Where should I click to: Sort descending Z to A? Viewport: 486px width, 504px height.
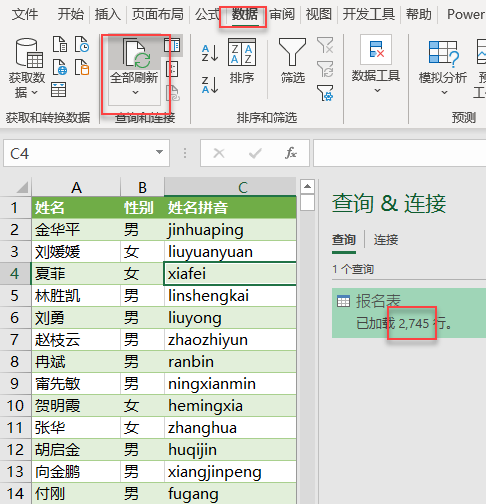tap(210, 85)
